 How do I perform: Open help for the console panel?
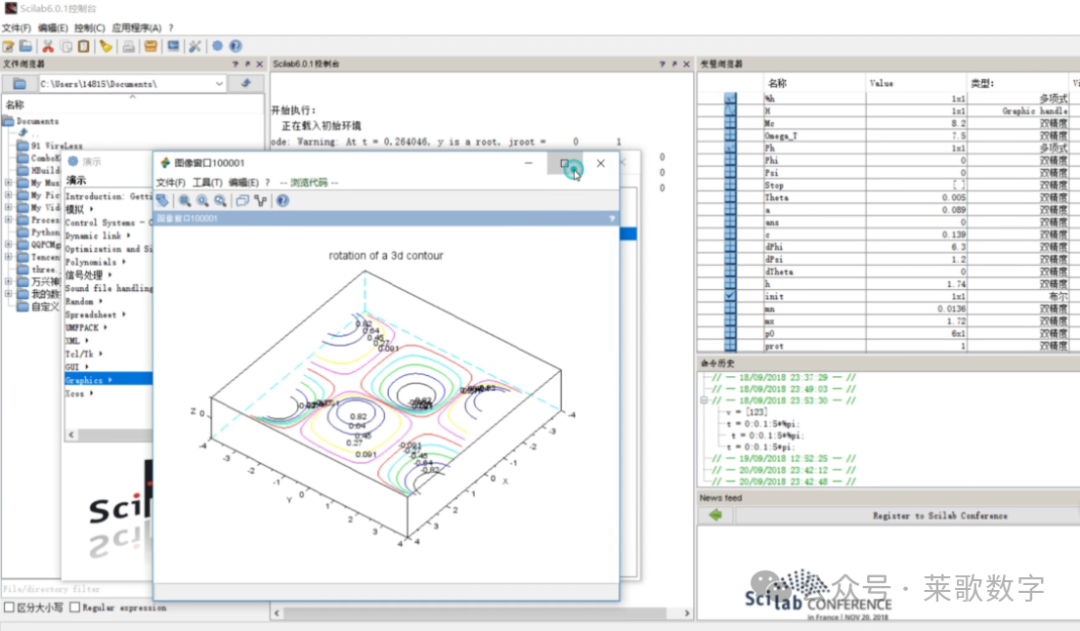(663, 64)
